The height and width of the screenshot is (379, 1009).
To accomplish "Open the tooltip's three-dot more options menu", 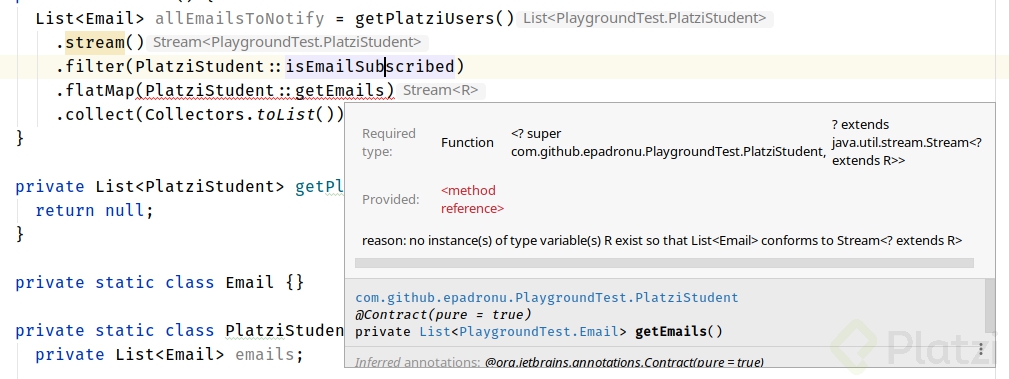I will coord(981,350).
